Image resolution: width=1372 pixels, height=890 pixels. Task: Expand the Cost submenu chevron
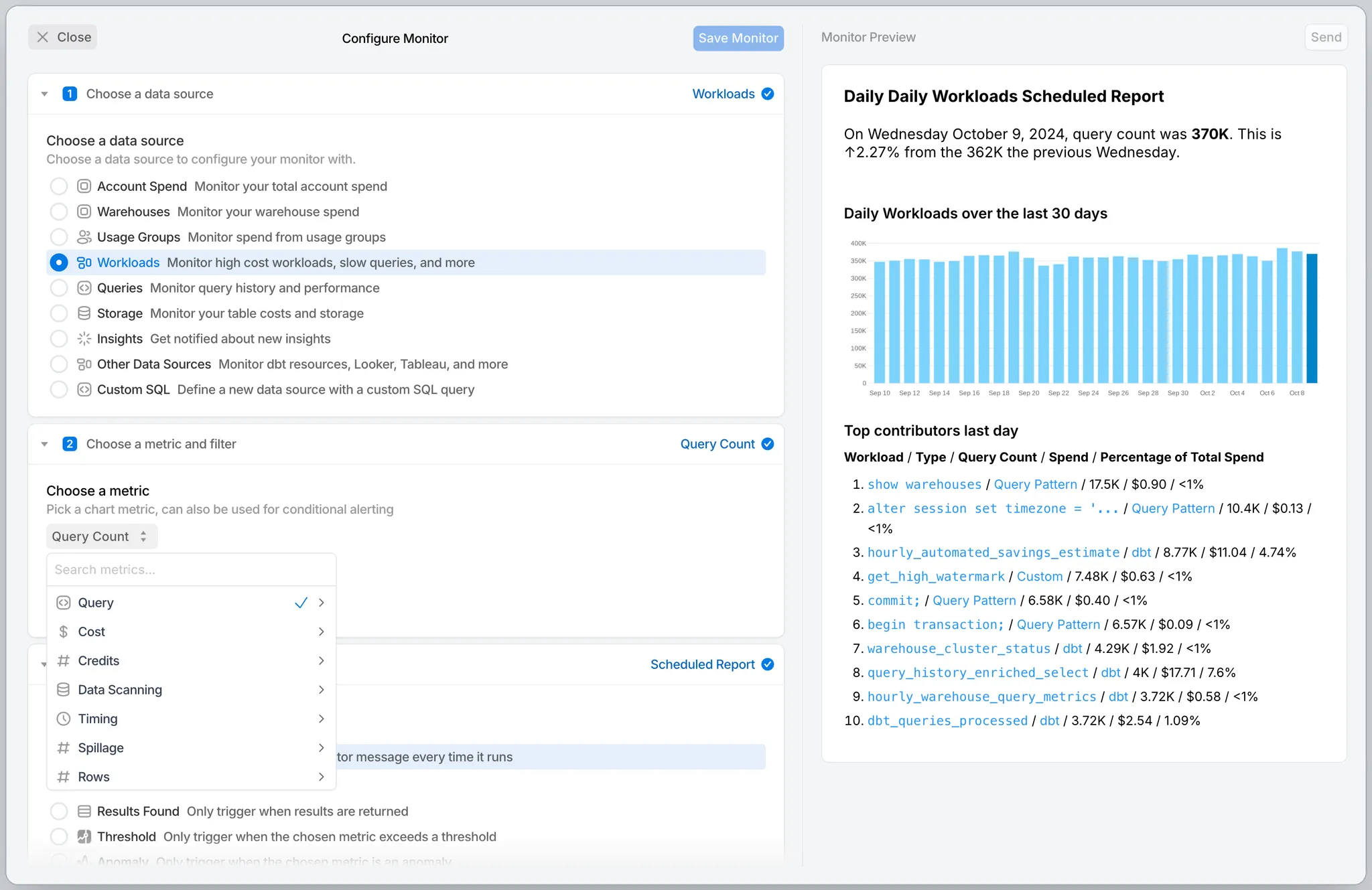tap(322, 632)
